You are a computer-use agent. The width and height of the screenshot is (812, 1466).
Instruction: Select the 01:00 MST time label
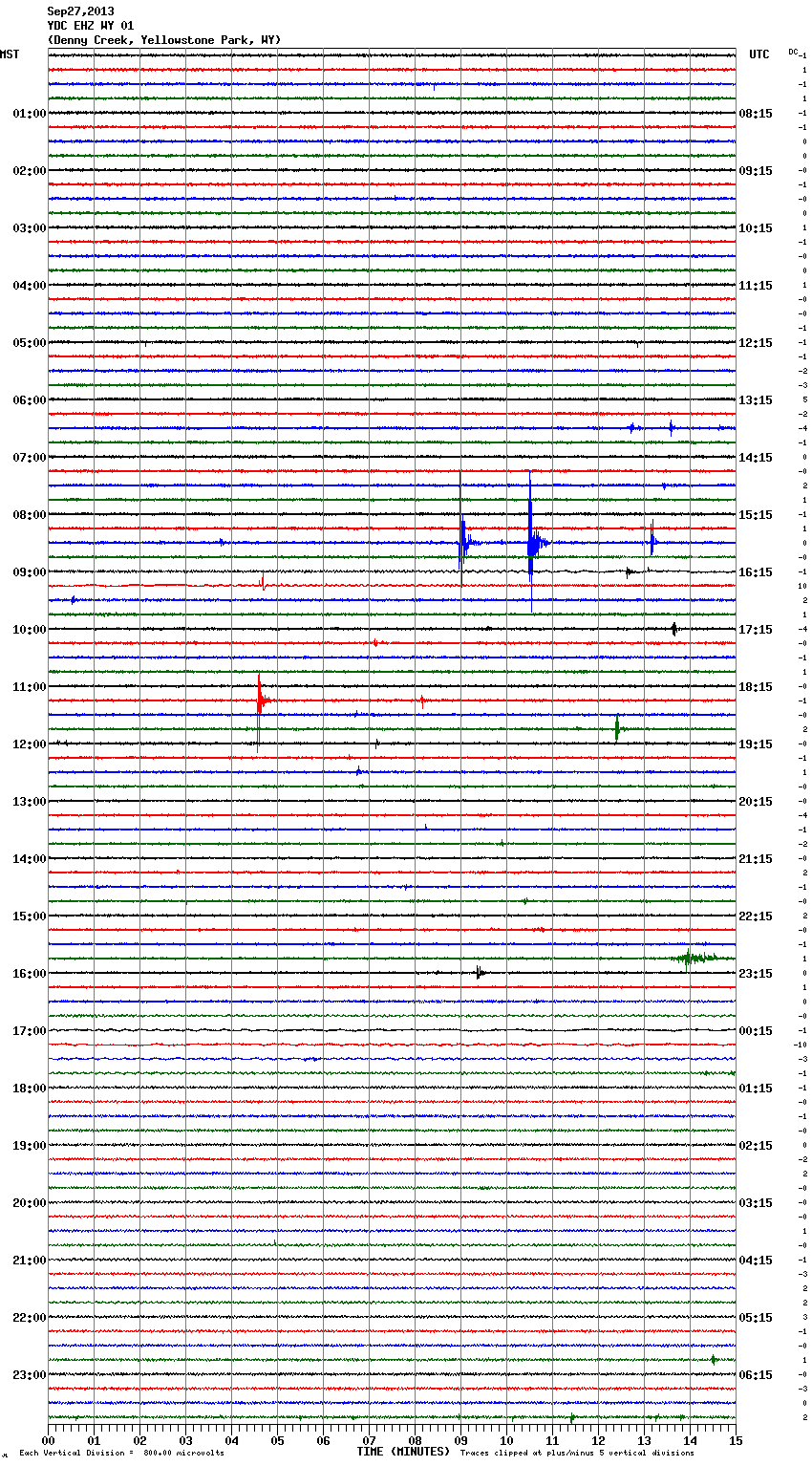[30, 114]
